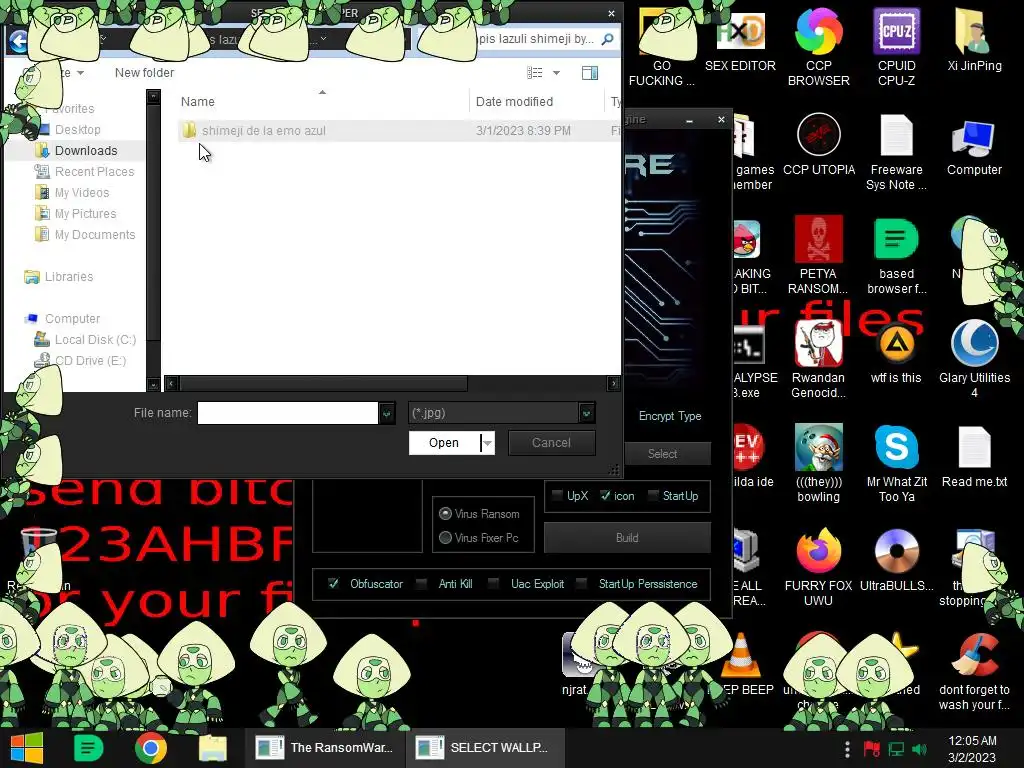Click the Windows Start button
1024x768 pixels.
tap(26, 748)
